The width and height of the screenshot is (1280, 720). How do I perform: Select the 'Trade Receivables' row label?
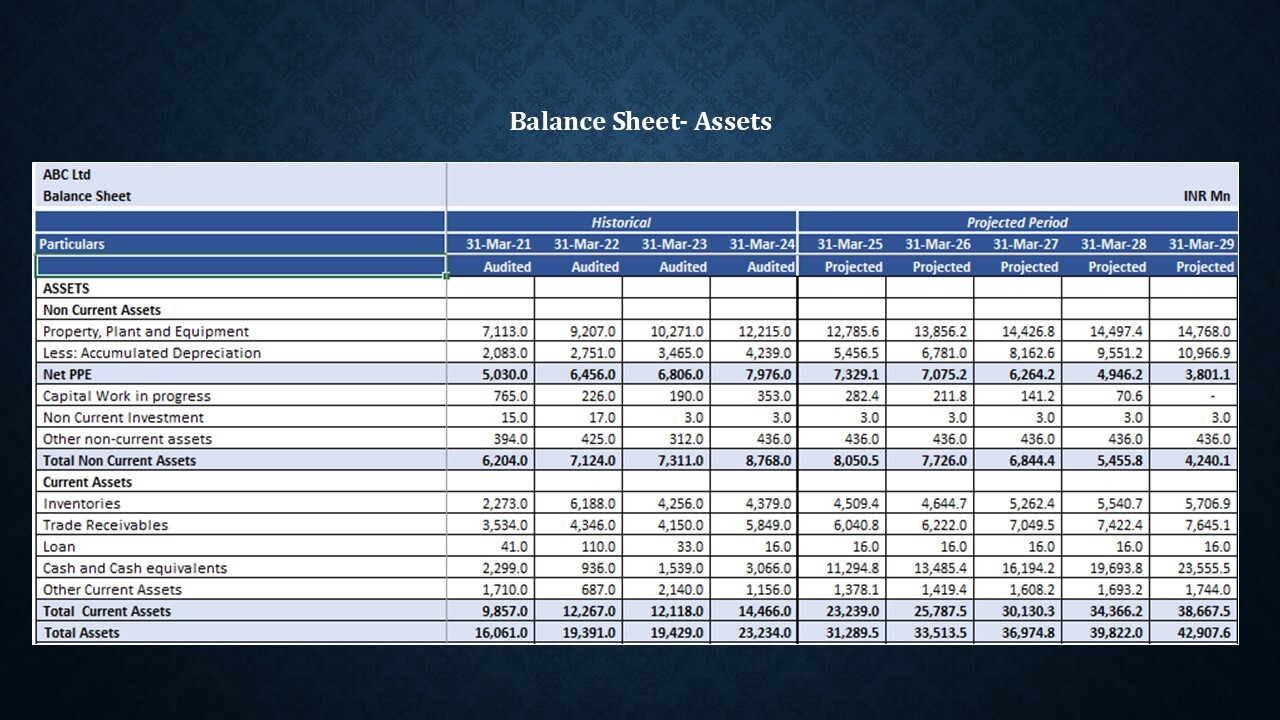tap(106, 525)
